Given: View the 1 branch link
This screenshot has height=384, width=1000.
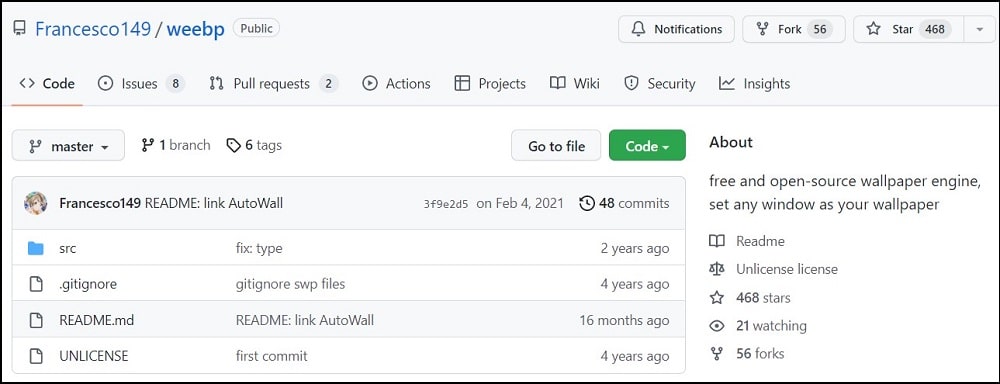Looking at the screenshot, I should tap(176, 145).
